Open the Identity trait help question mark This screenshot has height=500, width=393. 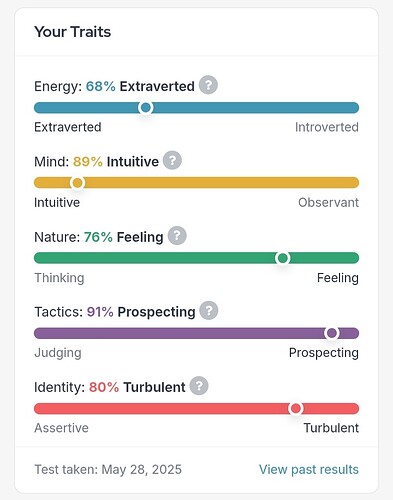point(199,386)
